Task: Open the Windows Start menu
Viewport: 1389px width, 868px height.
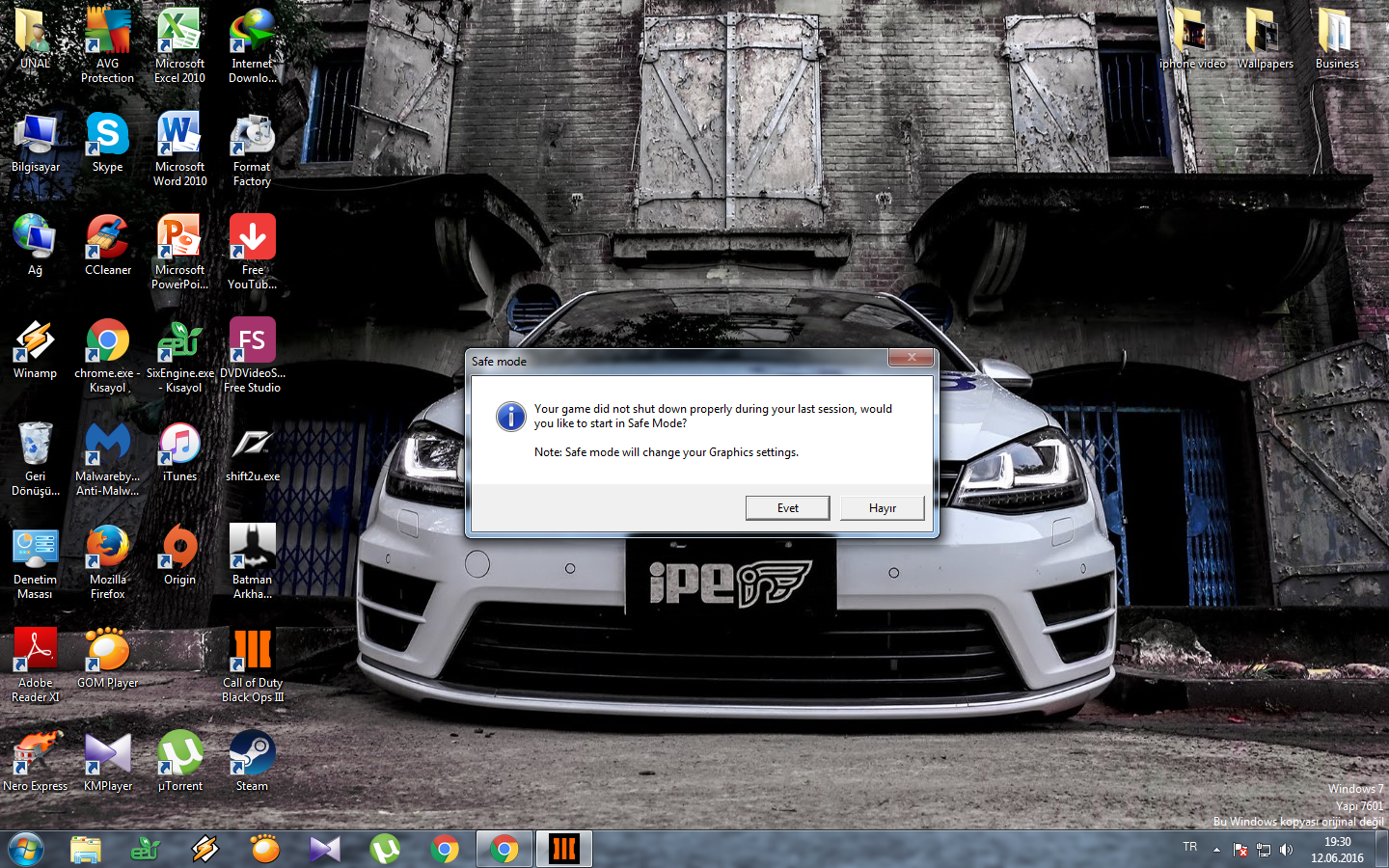Action: (26, 850)
